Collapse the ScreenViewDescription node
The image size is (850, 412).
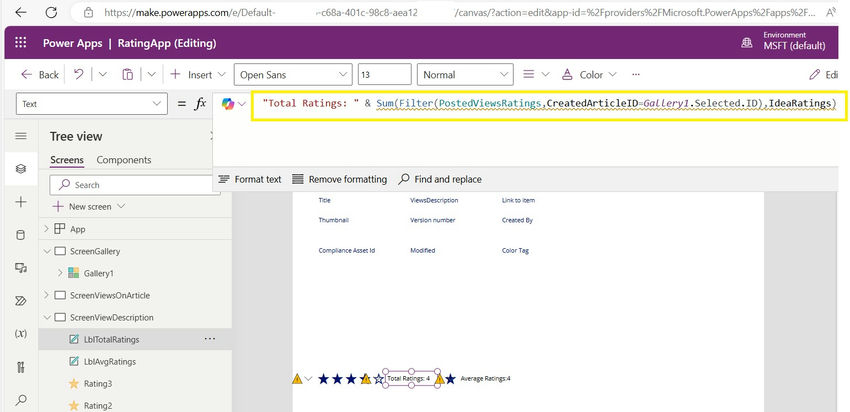click(x=46, y=317)
